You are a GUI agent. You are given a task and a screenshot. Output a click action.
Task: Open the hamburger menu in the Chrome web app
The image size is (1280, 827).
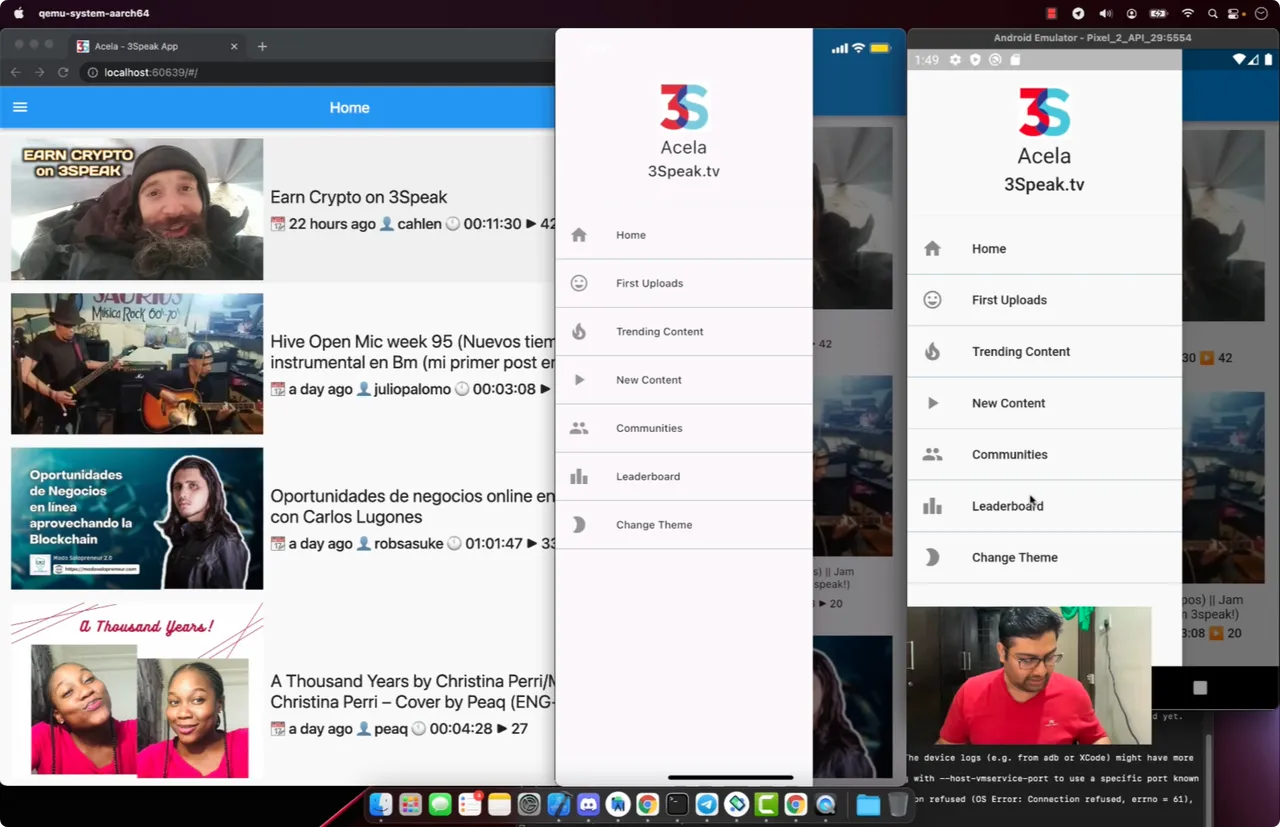coord(20,107)
